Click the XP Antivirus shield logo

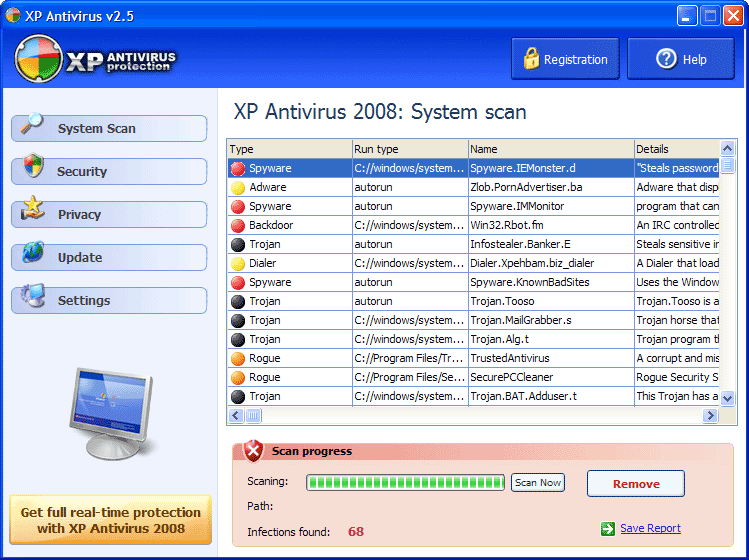click(39, 59)
